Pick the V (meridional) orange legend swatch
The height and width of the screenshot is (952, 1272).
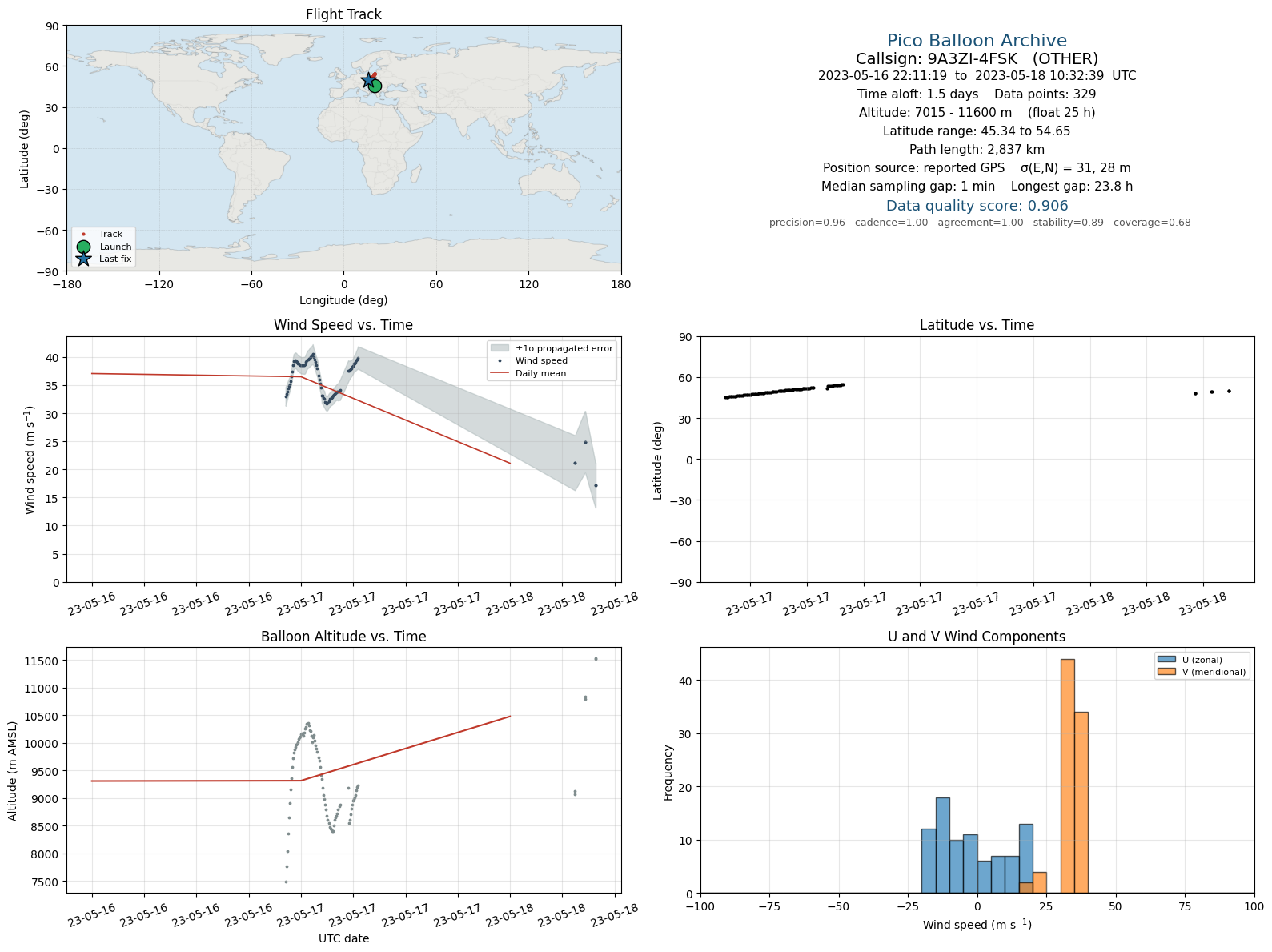point(1166,672)
